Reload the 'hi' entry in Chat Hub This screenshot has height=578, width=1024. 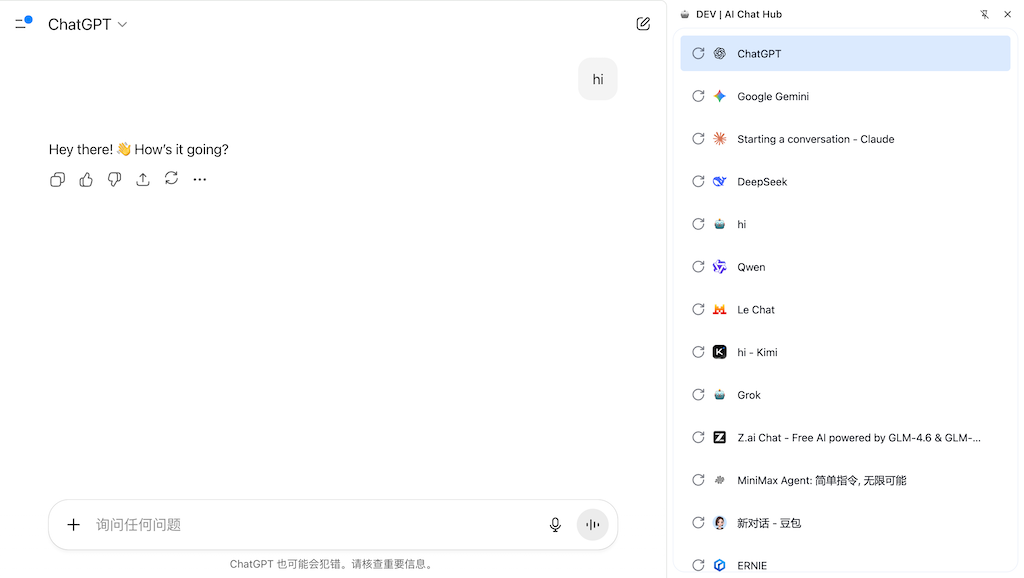point(698,224)
